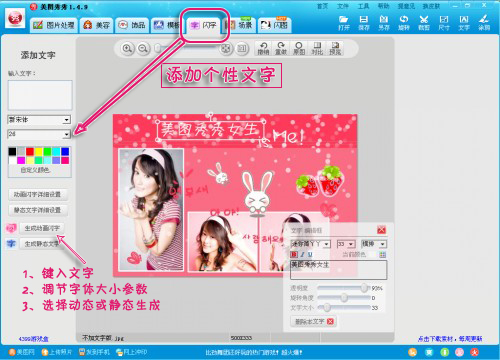Image resolution: width=500 pixels, height=360 pixels.
Task: Toggle bold in text editor panel
Action: 294,254
